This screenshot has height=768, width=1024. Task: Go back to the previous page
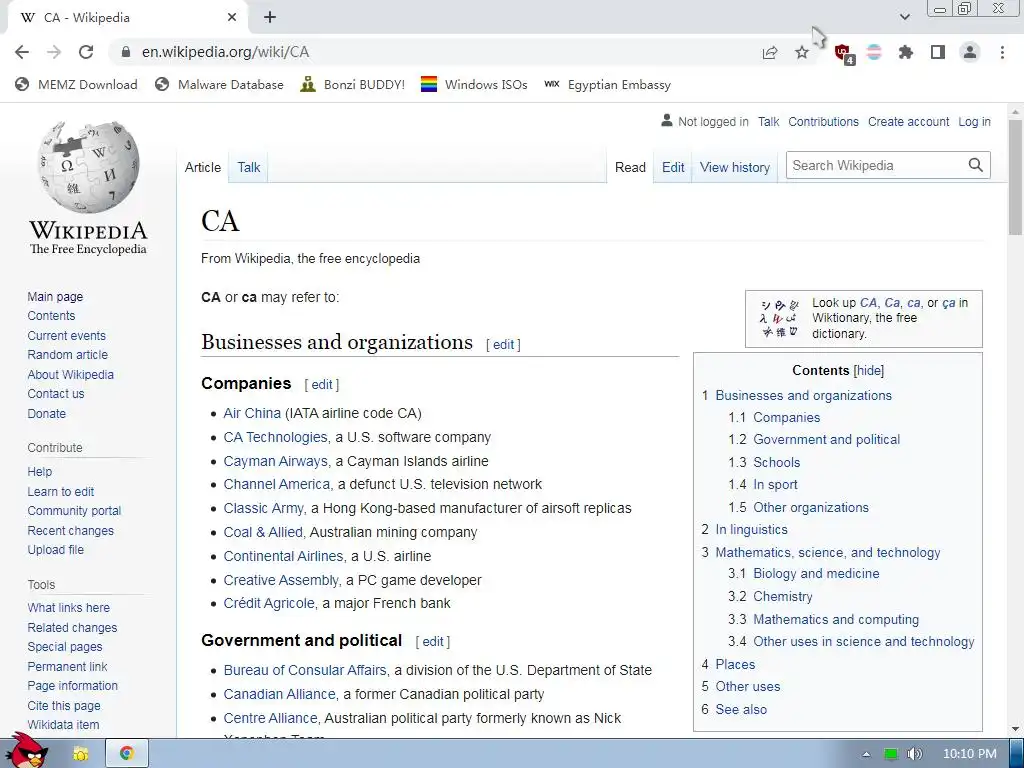22,52
